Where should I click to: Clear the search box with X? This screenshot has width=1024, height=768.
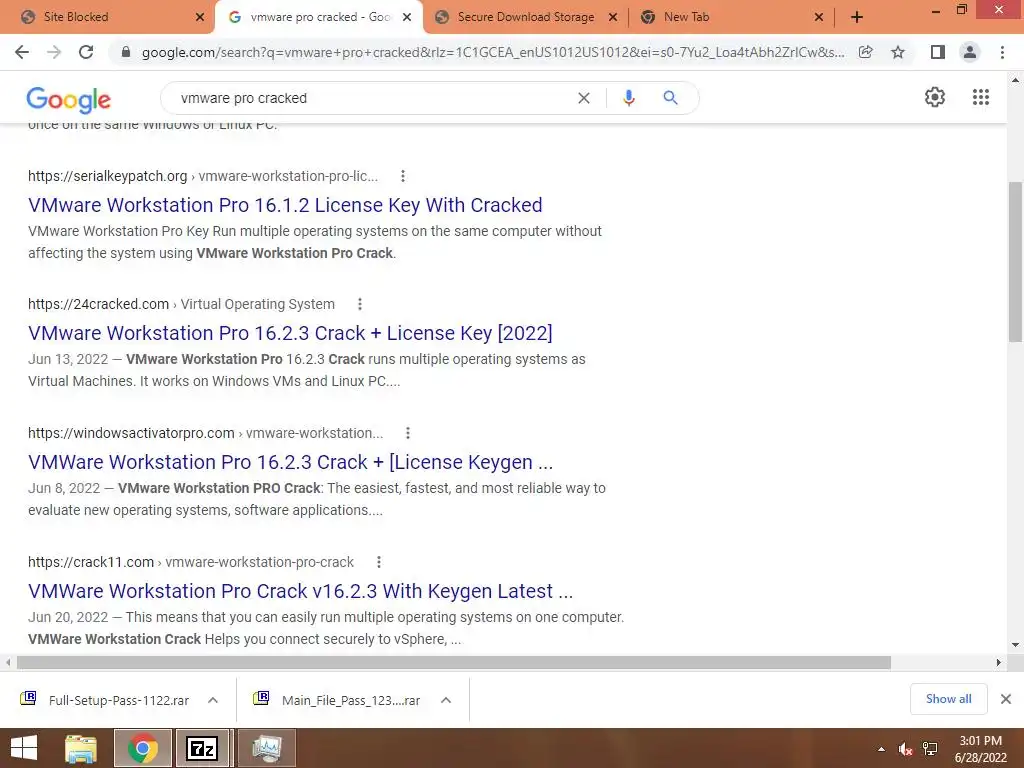click(x=584, y=98)
